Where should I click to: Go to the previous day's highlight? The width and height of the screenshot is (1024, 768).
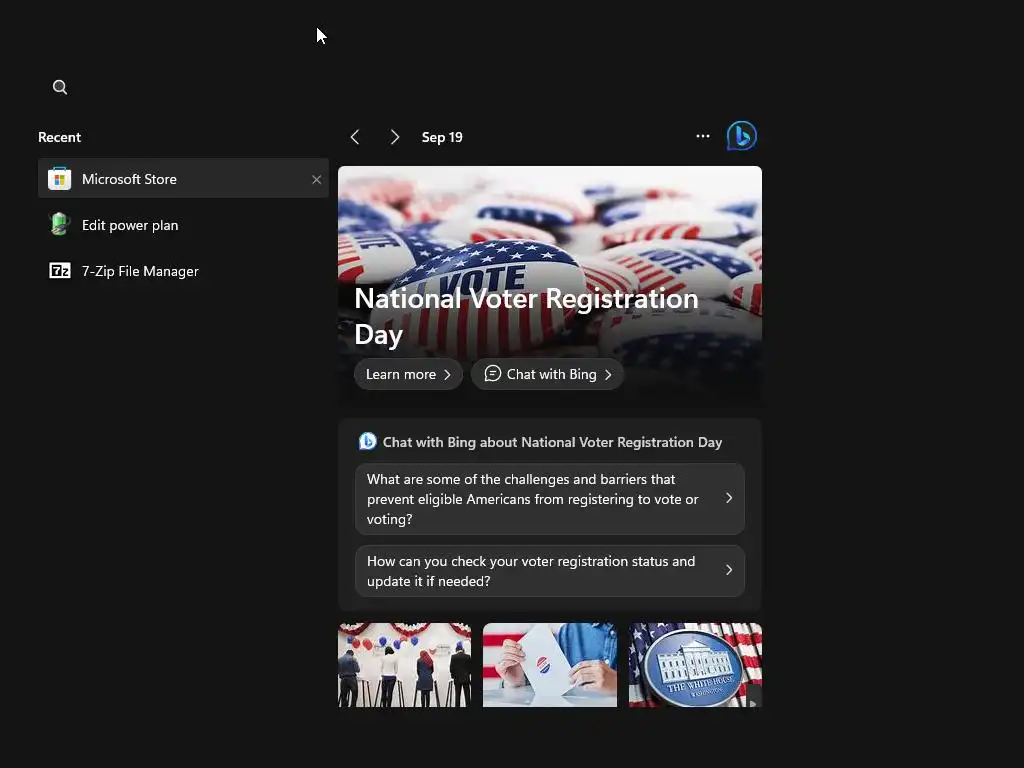(x=355, y=137)
